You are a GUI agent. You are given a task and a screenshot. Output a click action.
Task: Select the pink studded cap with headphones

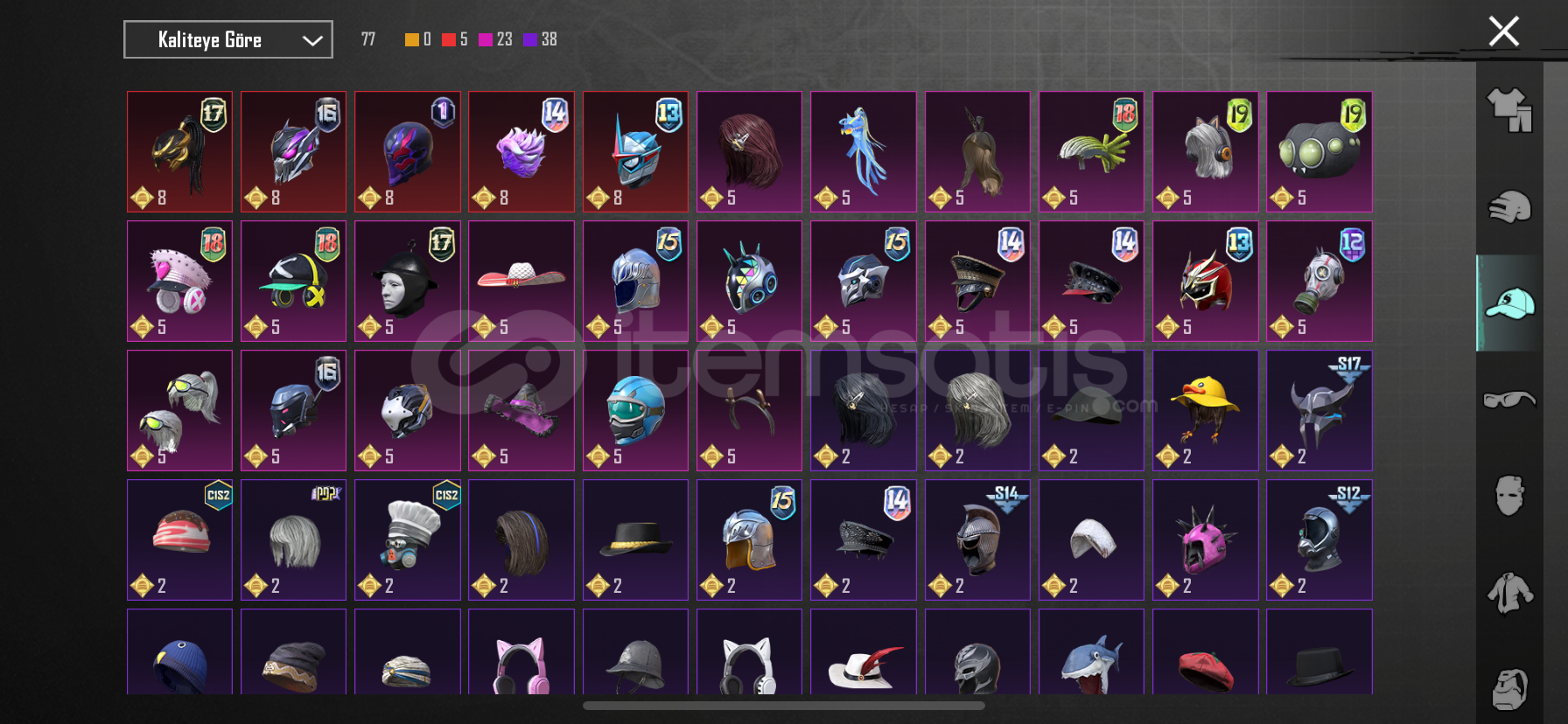tap(179, 281)
